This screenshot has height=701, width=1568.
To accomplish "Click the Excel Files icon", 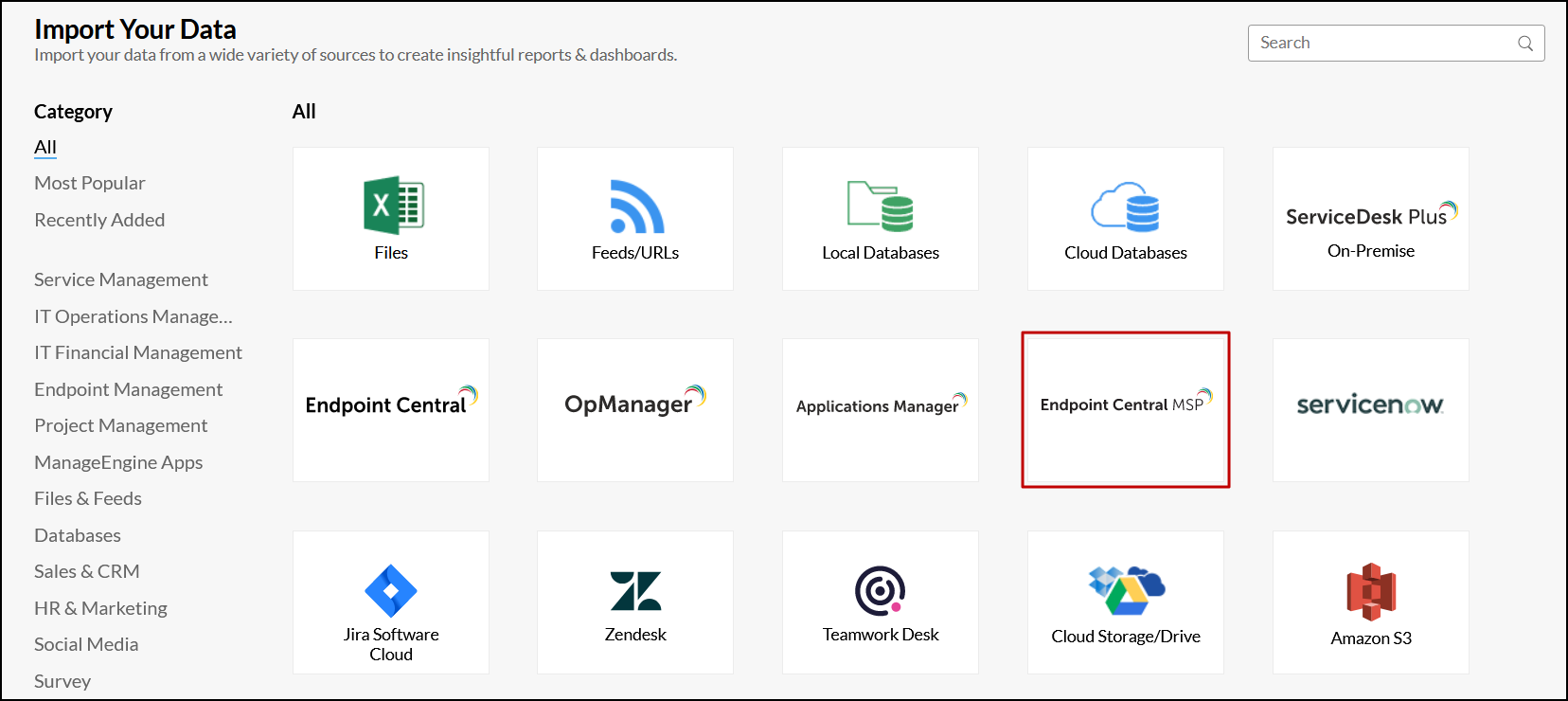I will [394, 206].
